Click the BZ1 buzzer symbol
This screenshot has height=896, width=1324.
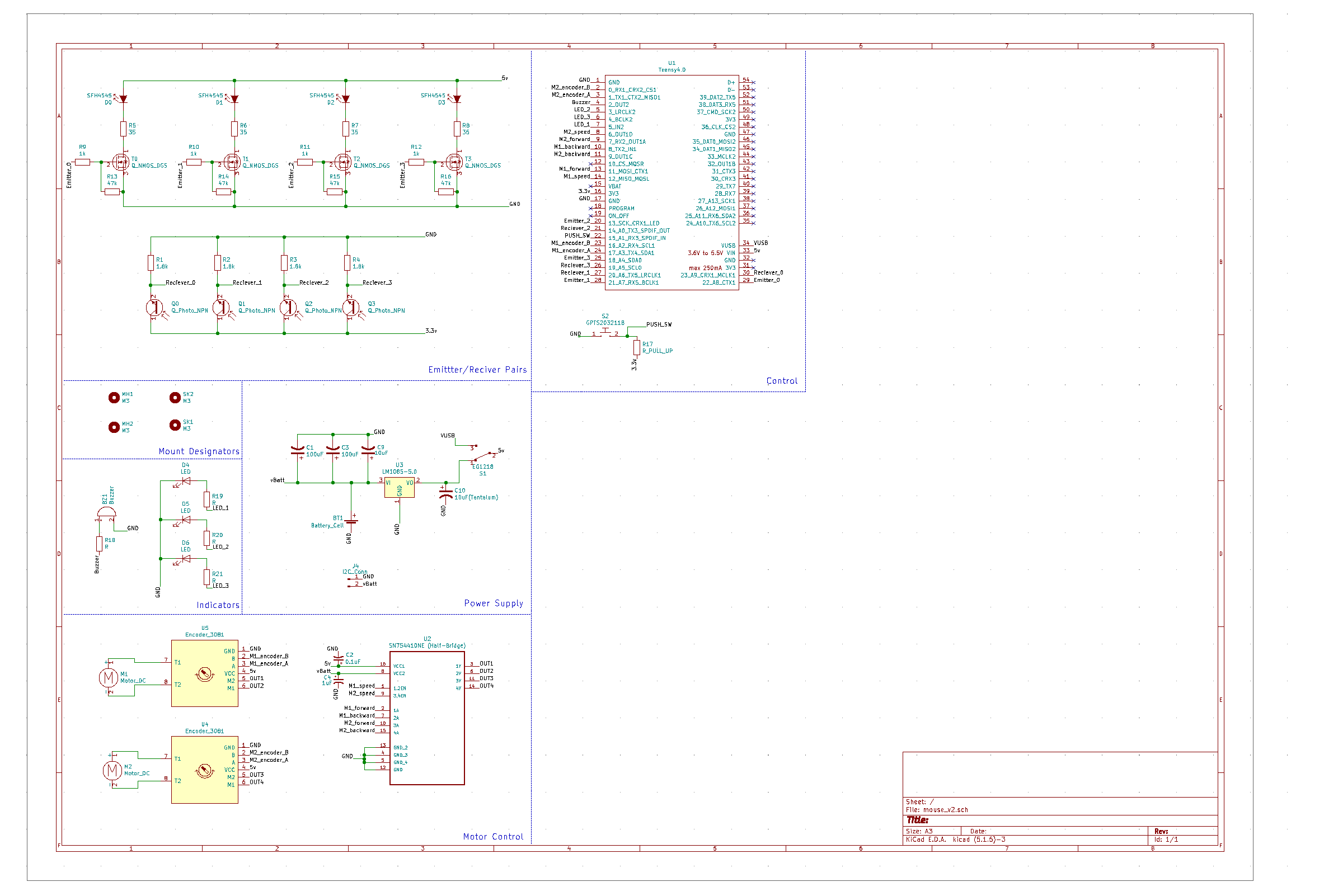106,513
